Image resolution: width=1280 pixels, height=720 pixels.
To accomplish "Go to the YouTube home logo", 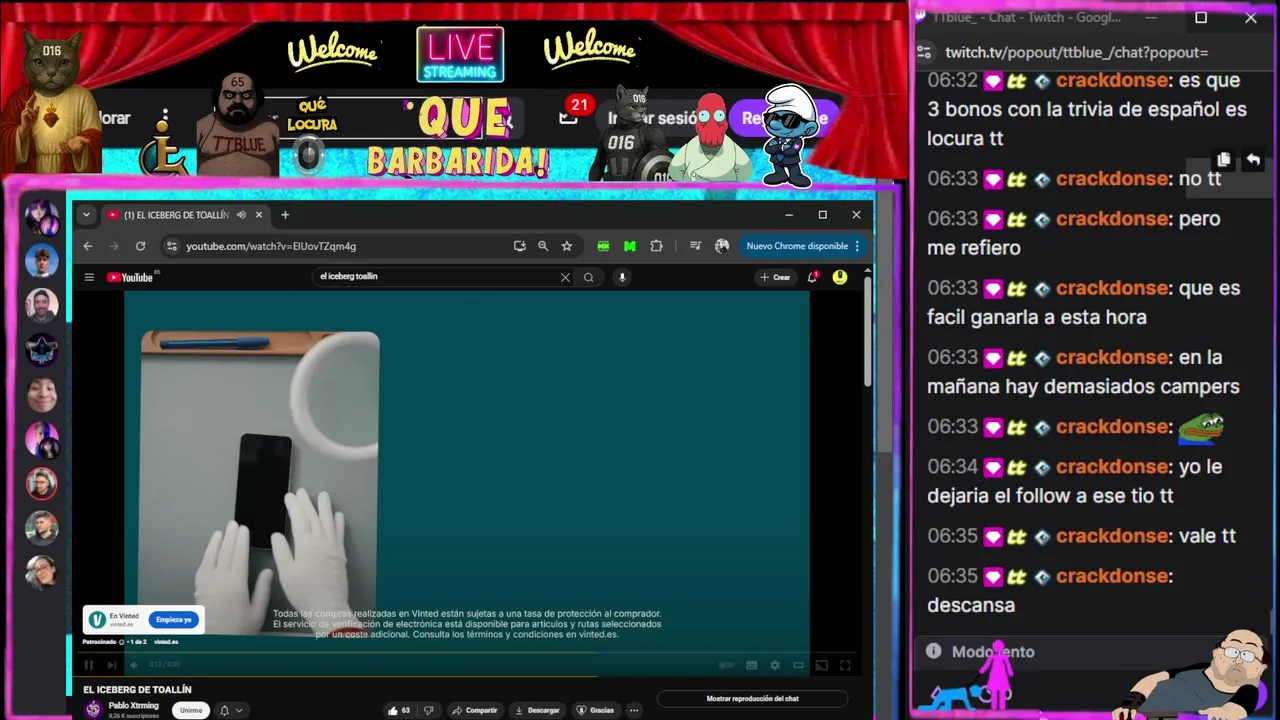I will tap(131, 277).
